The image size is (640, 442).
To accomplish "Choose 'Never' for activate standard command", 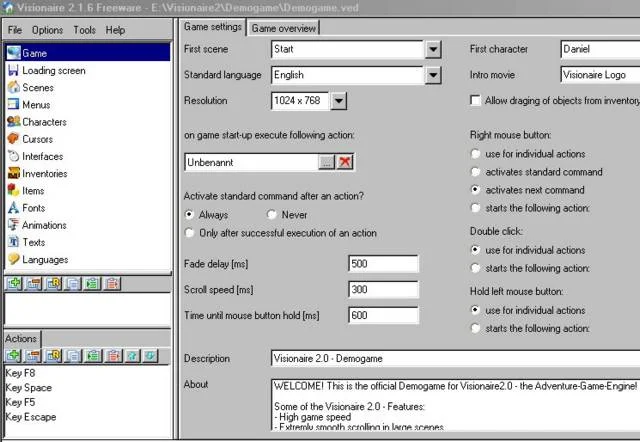I will [271, 214].
